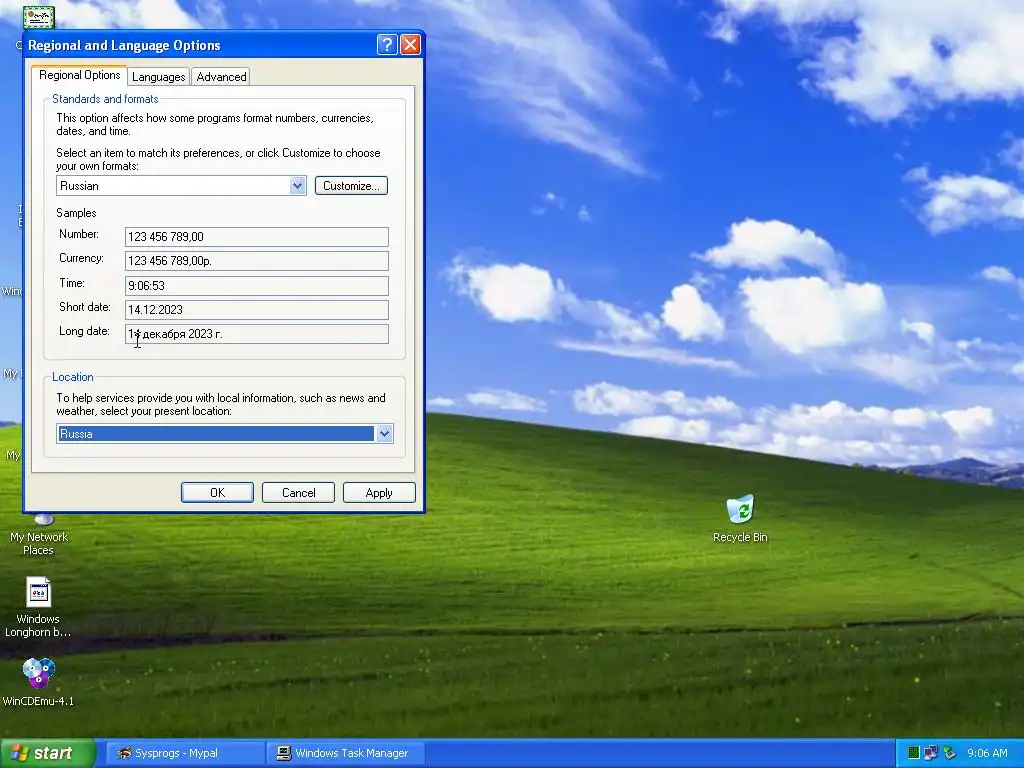Switch to Sysprogs - Mypal taskbar window
Screen dimensions: 1024x768
185,753
